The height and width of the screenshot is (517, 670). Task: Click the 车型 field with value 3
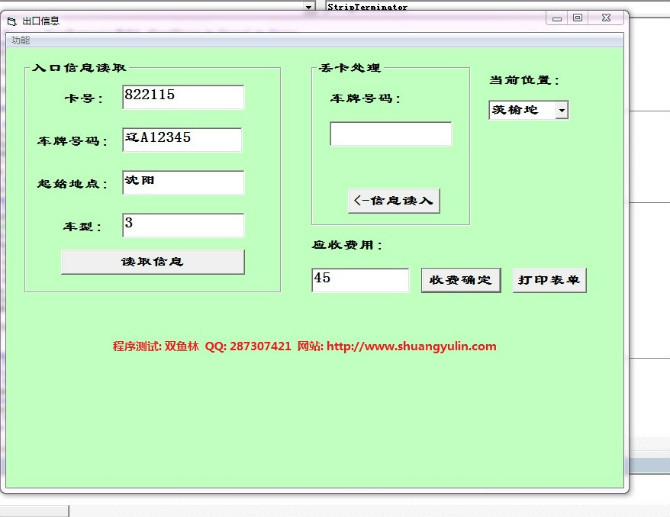coord(183,225)
